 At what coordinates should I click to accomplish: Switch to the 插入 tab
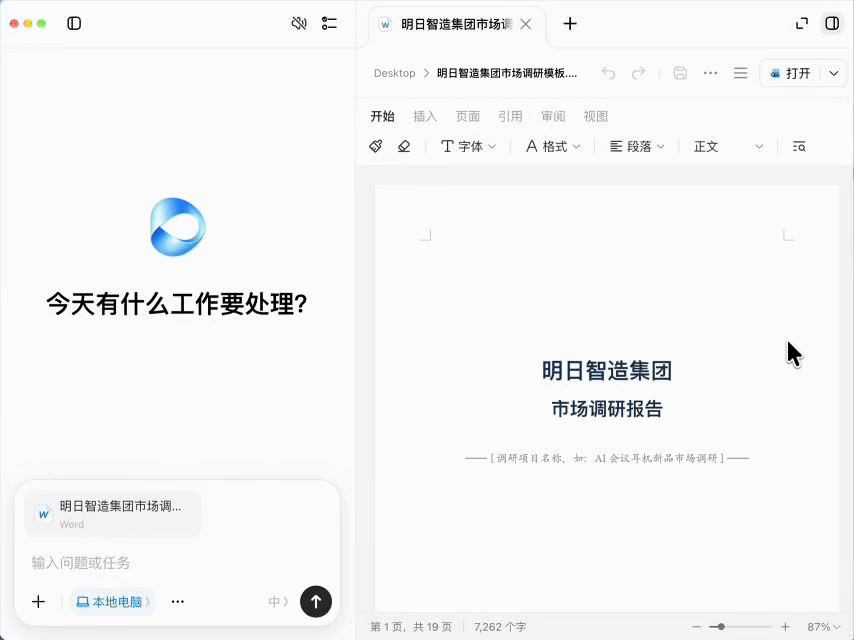click(x=425, y=116)
